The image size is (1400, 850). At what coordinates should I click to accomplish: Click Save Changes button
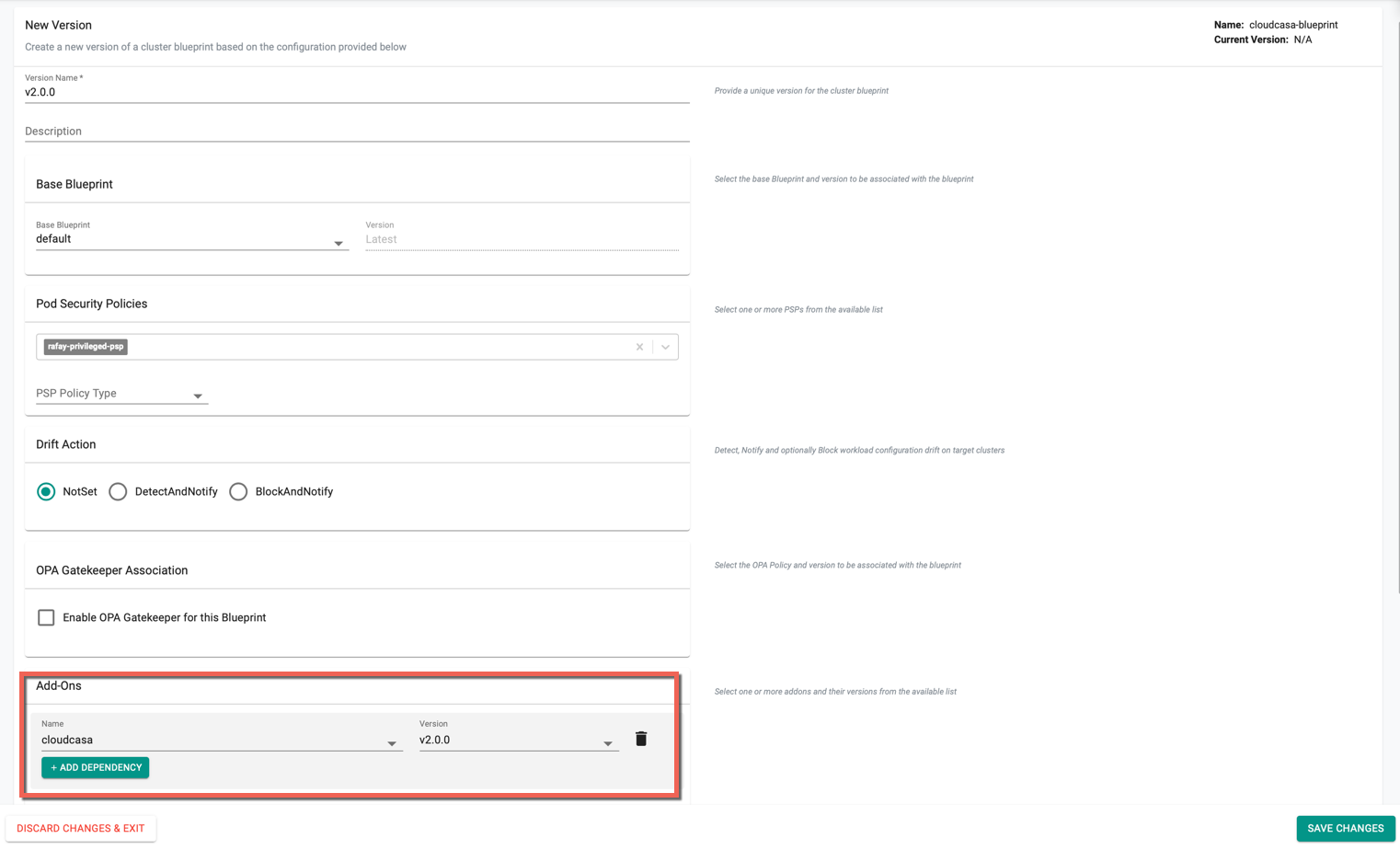1345,828
